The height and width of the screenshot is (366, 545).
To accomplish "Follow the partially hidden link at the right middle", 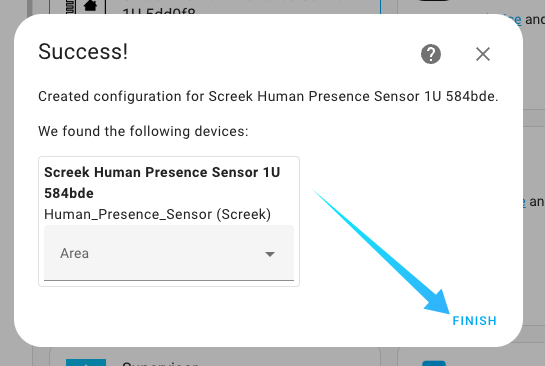I will pos(521,202).
